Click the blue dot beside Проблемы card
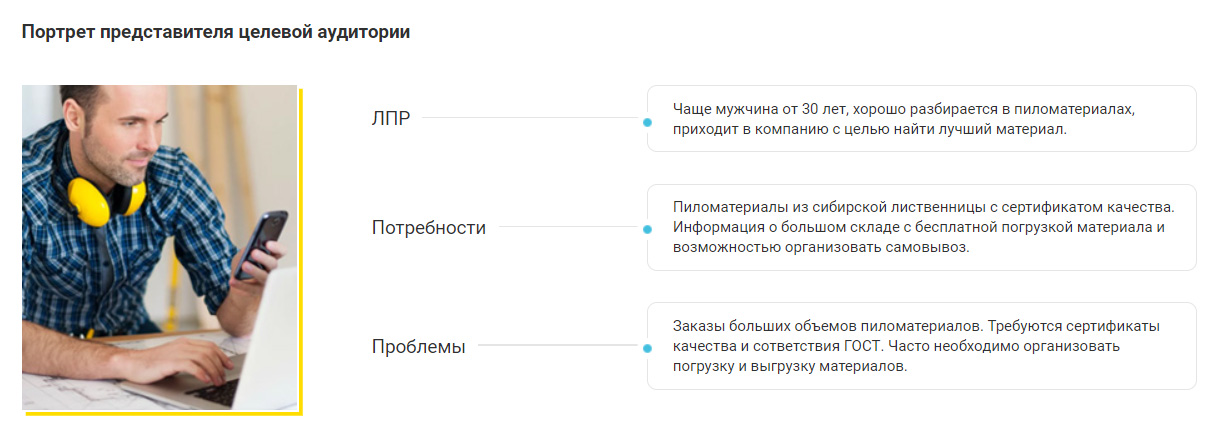The width and height of the screenshot is (1215, 447). tap(648, 348)
